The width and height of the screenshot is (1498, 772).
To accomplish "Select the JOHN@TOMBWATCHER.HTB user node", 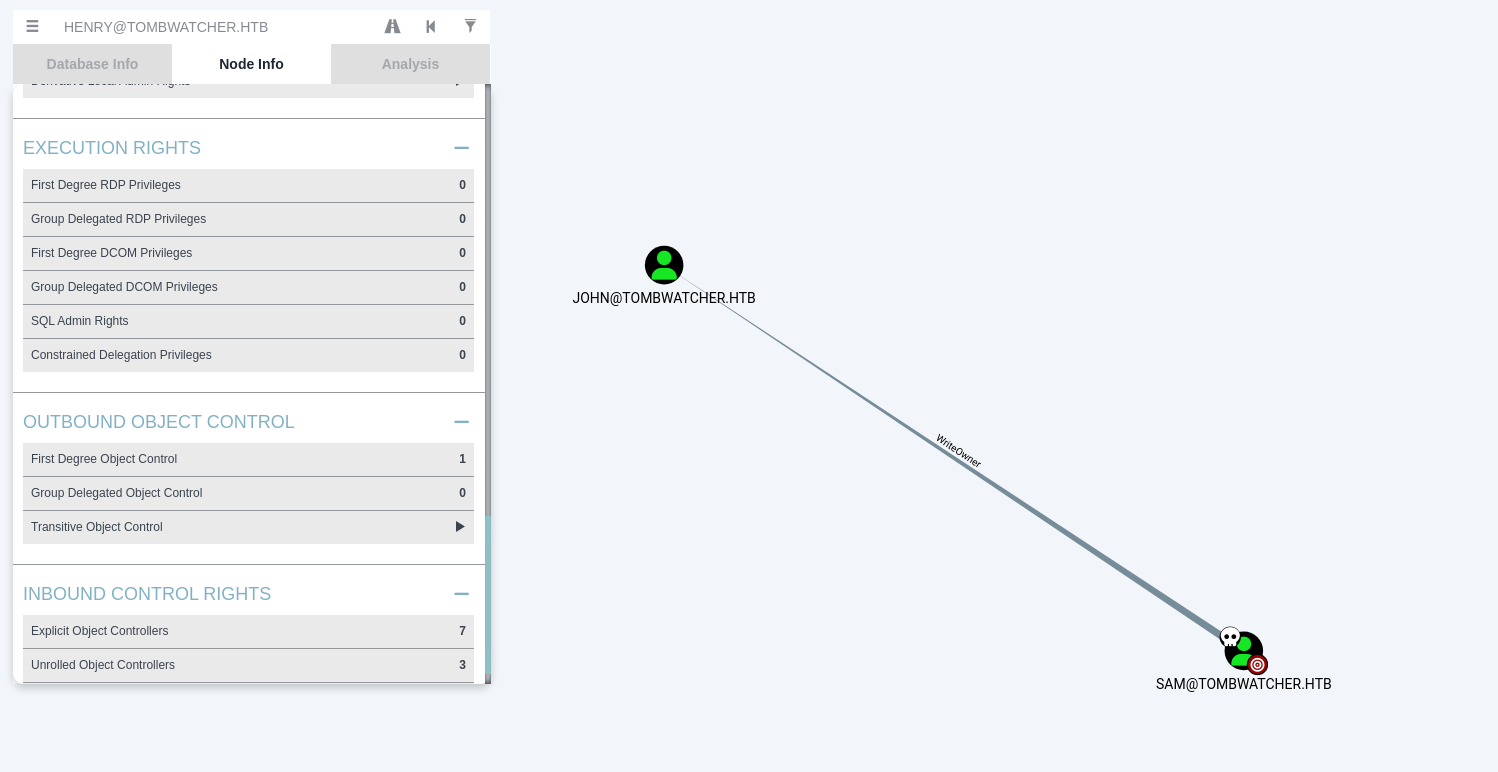I will click(664, 265).
